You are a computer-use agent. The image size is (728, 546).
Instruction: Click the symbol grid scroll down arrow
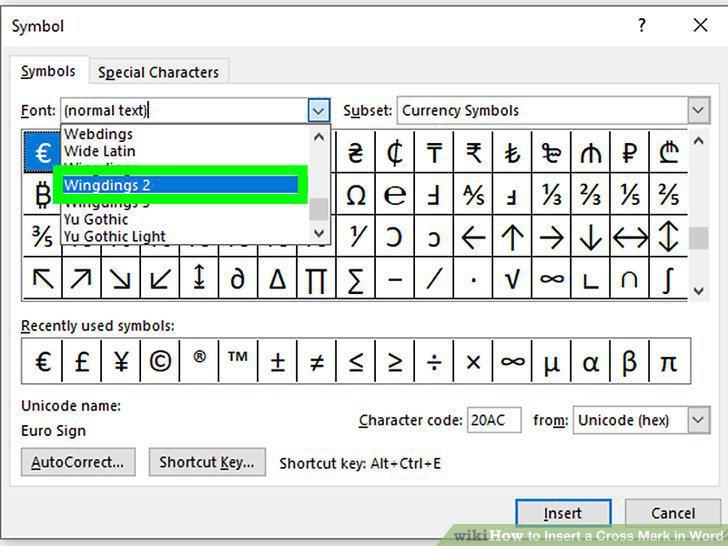pyautogui.click(x=698, y=291)
